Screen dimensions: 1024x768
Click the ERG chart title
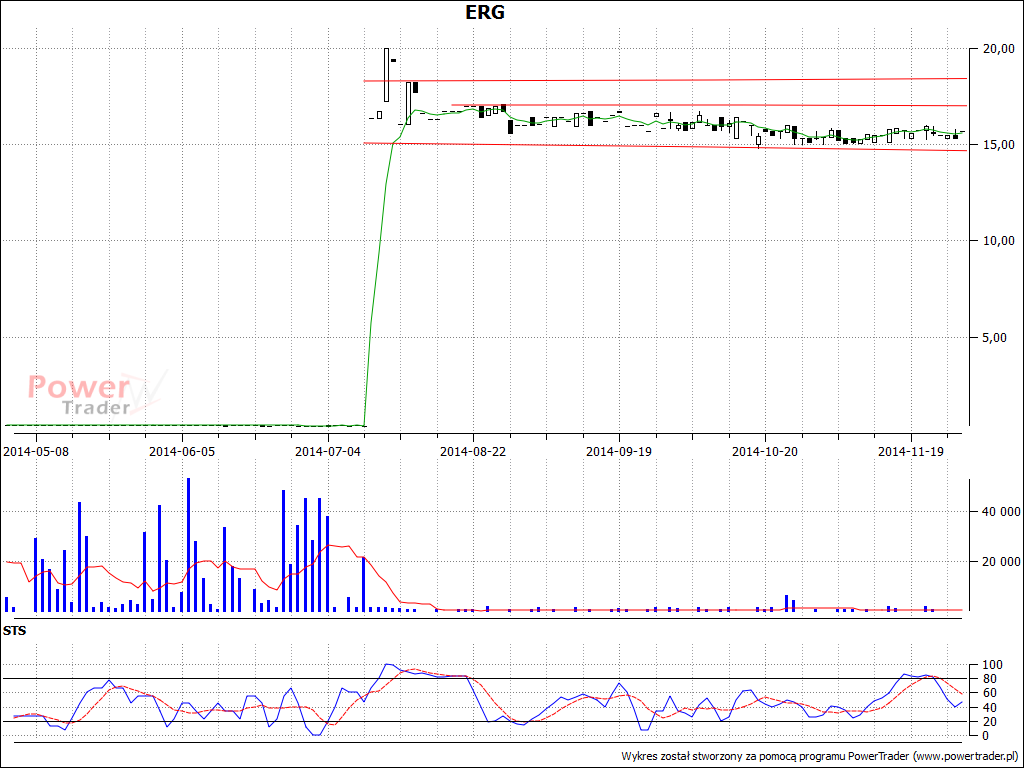pyautogui.click(x=485, y=12)
